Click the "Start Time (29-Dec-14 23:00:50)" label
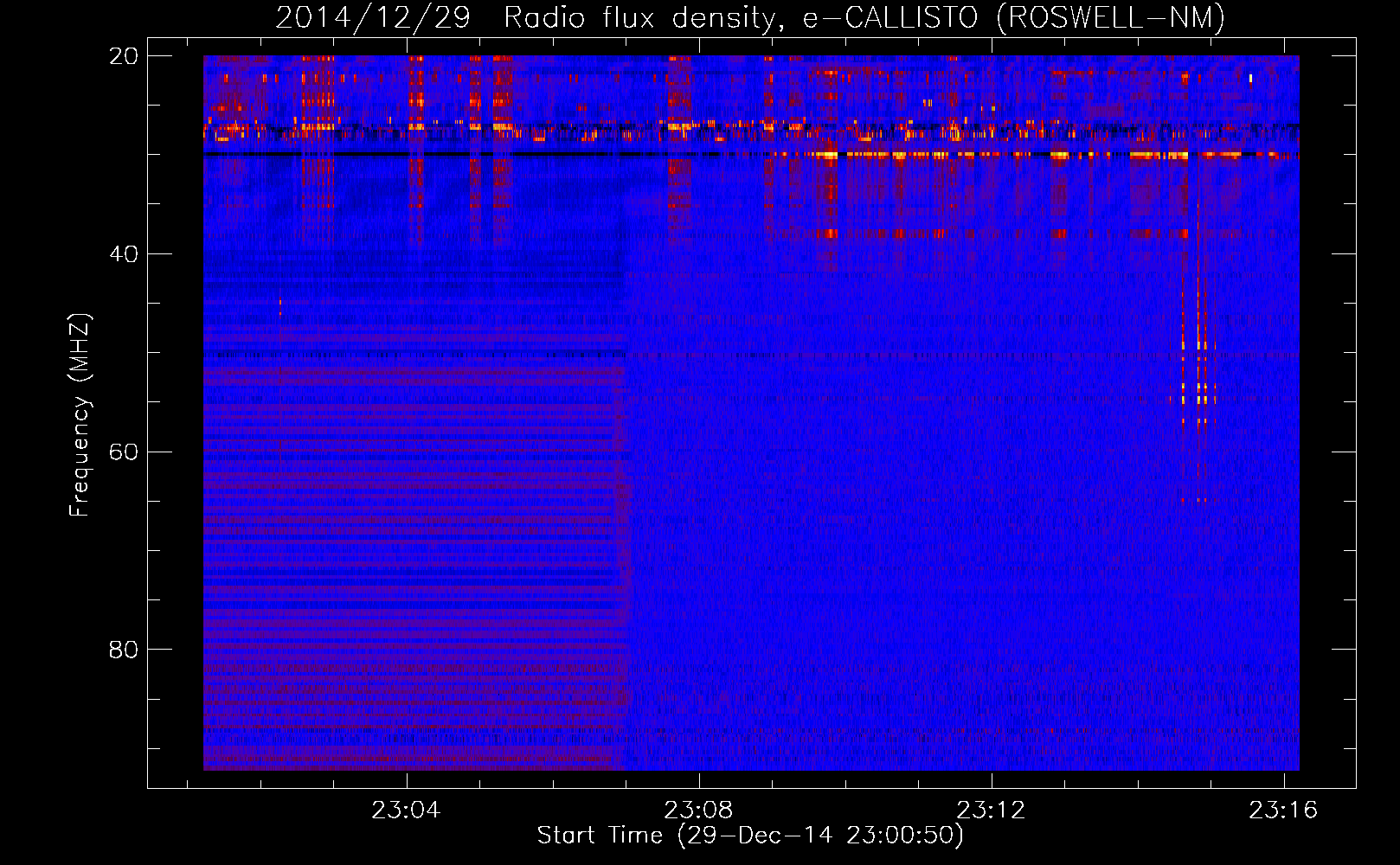This screenshot has width=1400, height=865. (x=750, y=836)
